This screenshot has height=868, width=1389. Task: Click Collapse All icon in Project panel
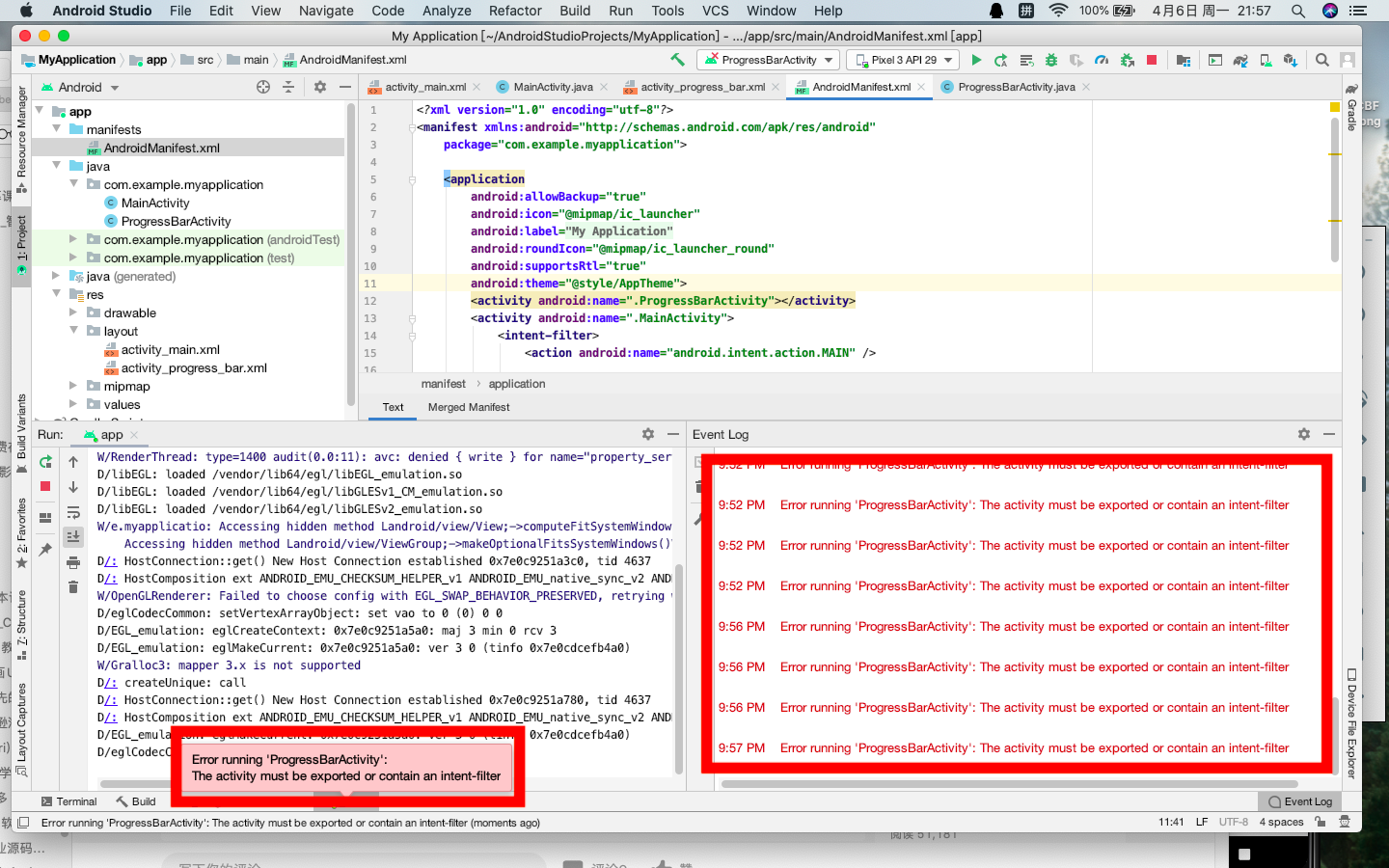(x=288, y=87)
